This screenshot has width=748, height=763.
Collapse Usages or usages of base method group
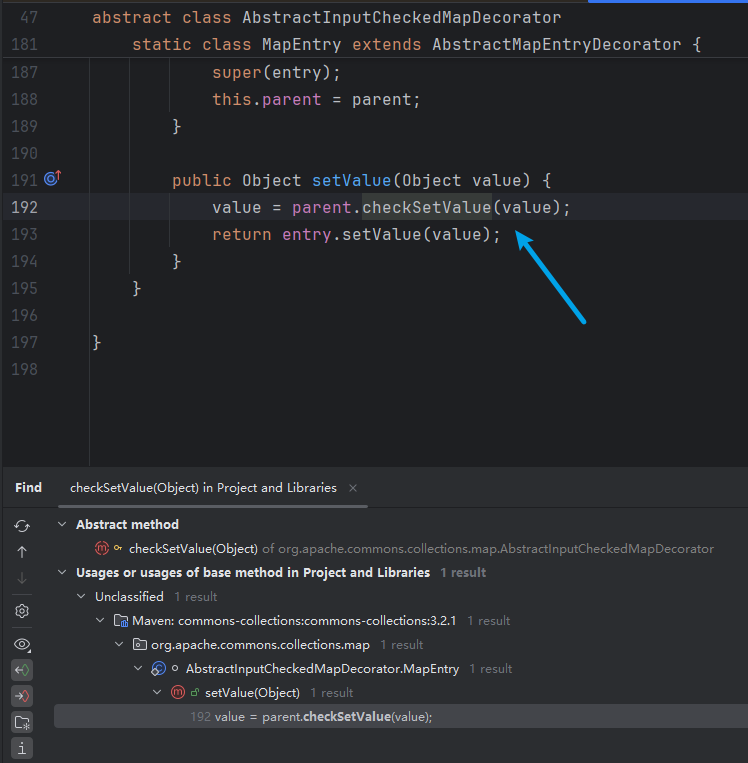point(62,572)
